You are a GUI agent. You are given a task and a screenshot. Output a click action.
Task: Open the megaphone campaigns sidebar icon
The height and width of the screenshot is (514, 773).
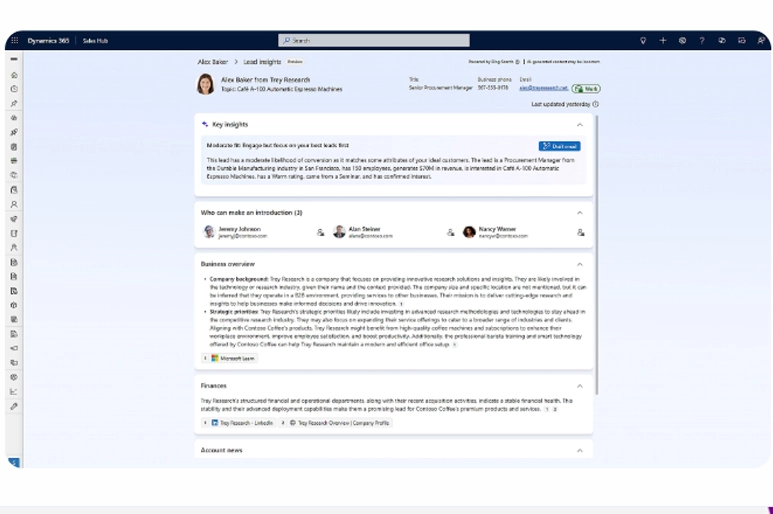point(14,348)
